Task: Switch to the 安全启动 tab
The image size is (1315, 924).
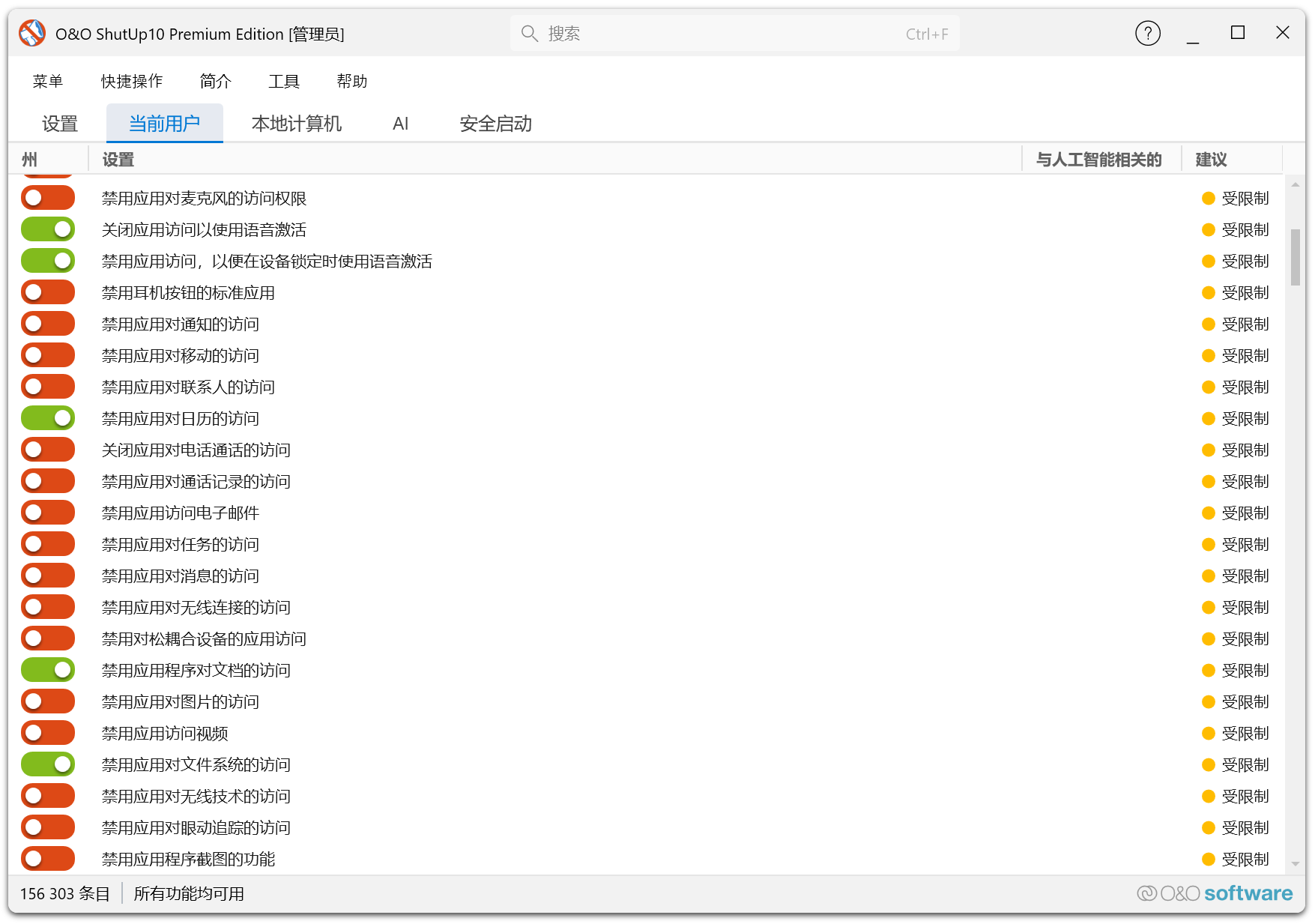Action: [x=496, y=124]
